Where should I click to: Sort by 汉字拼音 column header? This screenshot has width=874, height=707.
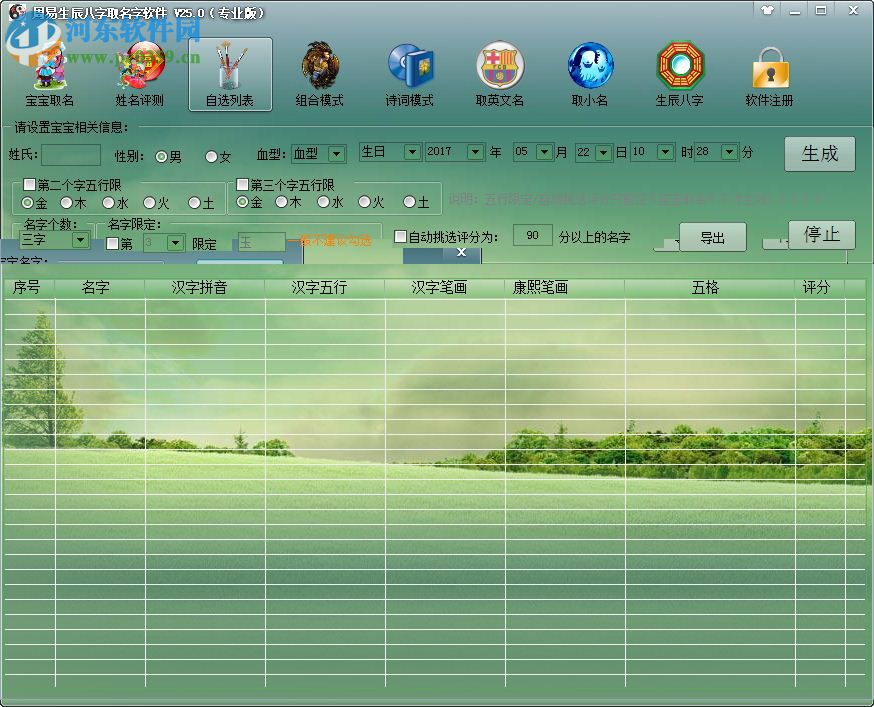pos(199,288)
